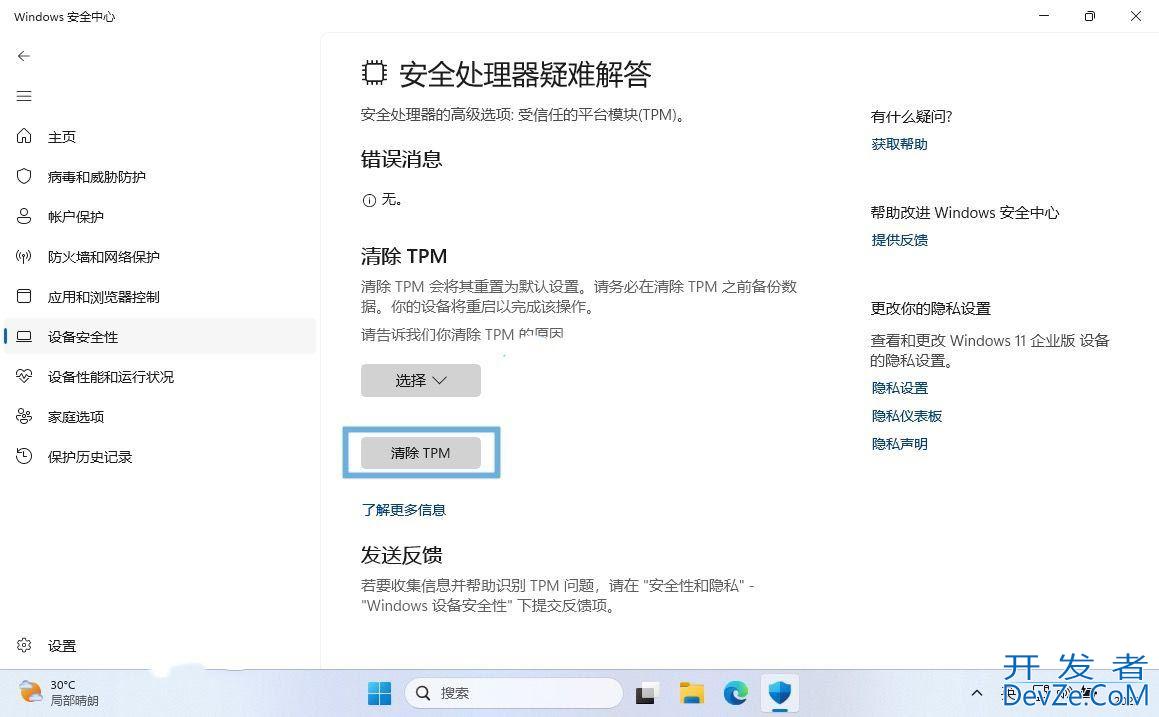This screenshot has height=717, width=1159.
Task: Open Task View on the taskbar
Action: [x=646, y=693]
